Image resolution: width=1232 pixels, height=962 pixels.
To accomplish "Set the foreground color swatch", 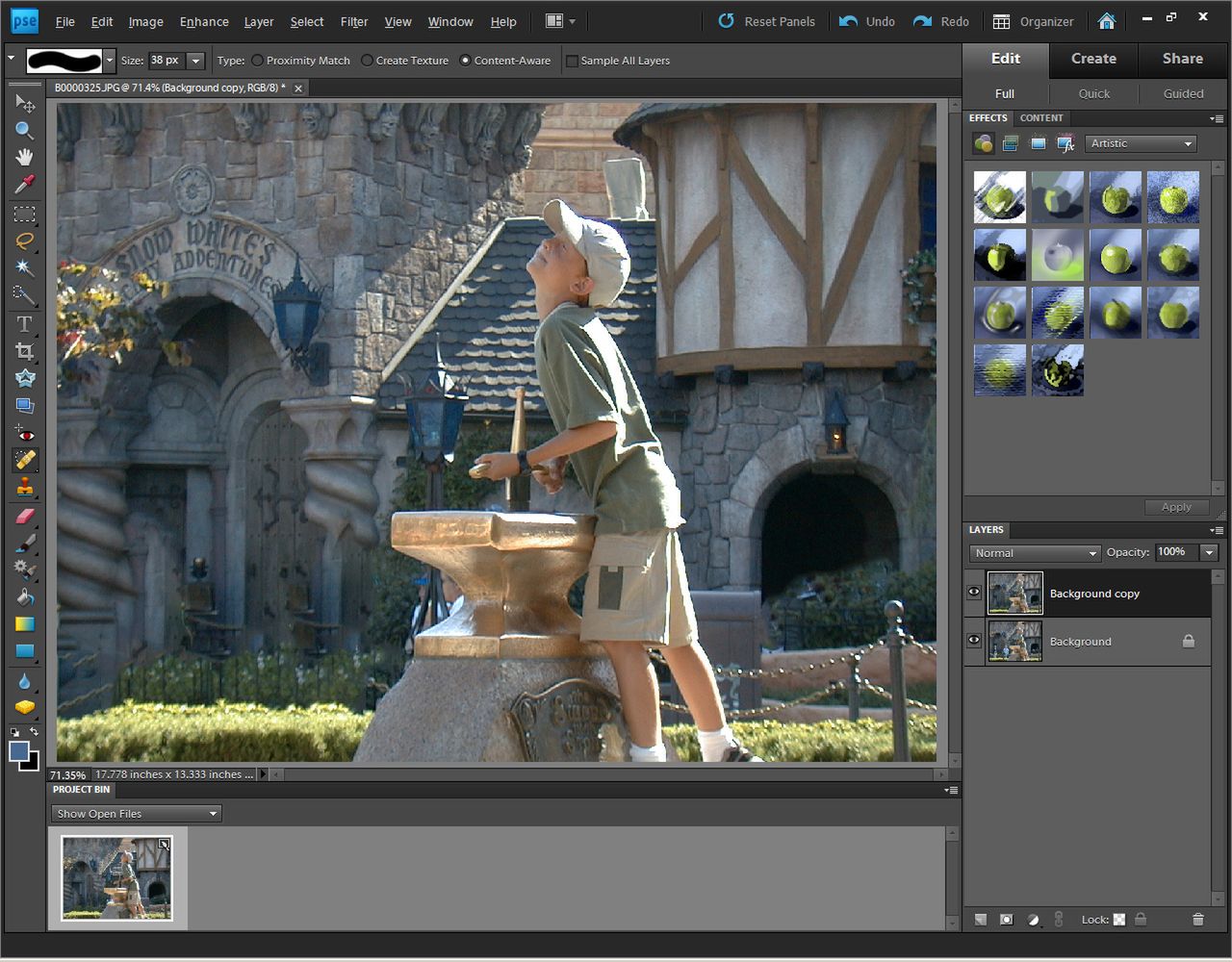I will (x=18, y=751).
